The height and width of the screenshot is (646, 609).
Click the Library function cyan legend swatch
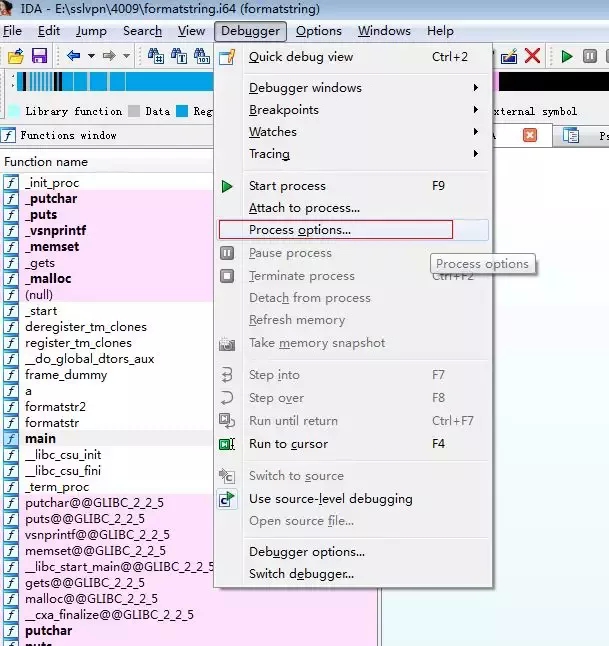(x=14, y=111)
